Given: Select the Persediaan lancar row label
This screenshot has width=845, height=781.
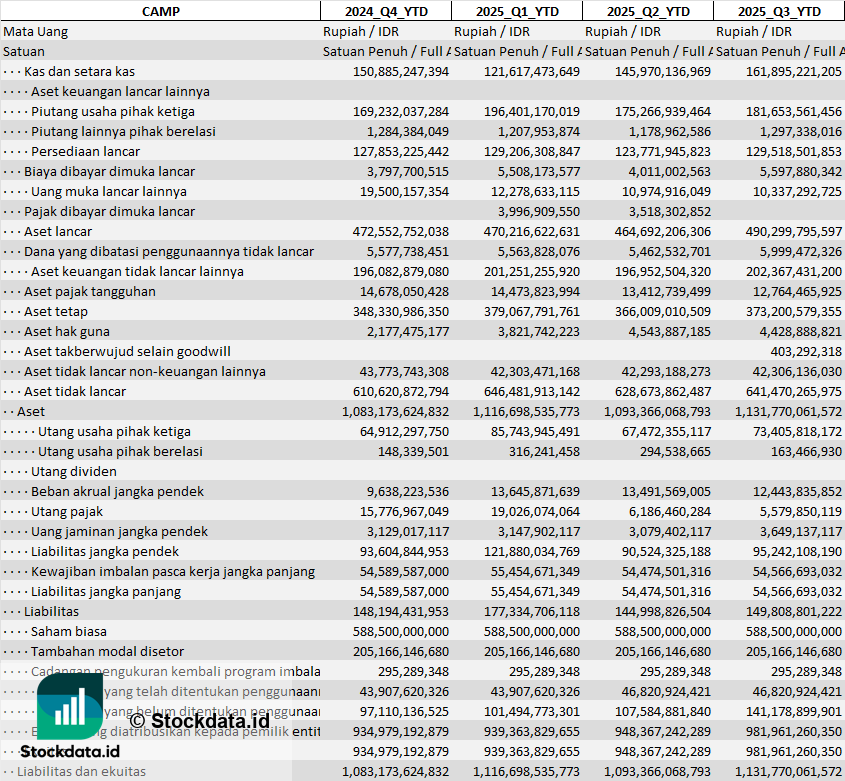Looking at the screenshot, I should point(85,151).
